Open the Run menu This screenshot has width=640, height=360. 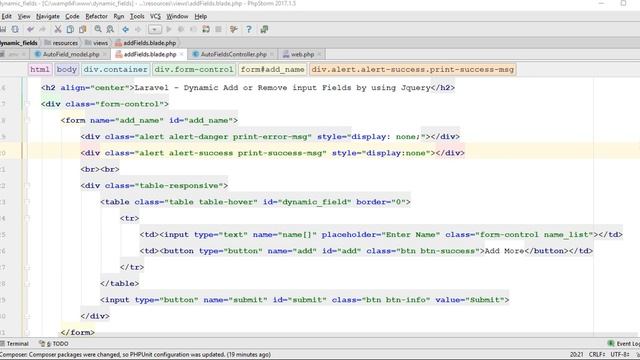click(119, 16)
